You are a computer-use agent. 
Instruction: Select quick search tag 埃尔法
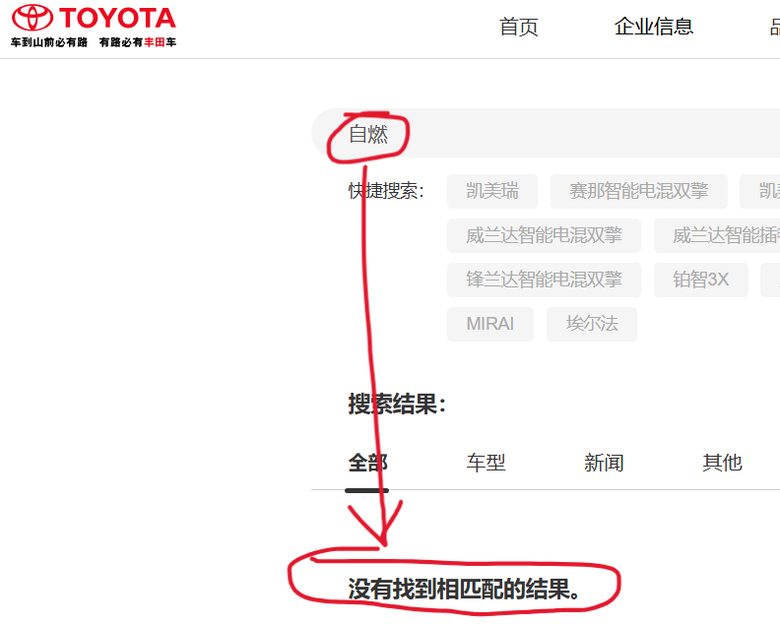591,324
